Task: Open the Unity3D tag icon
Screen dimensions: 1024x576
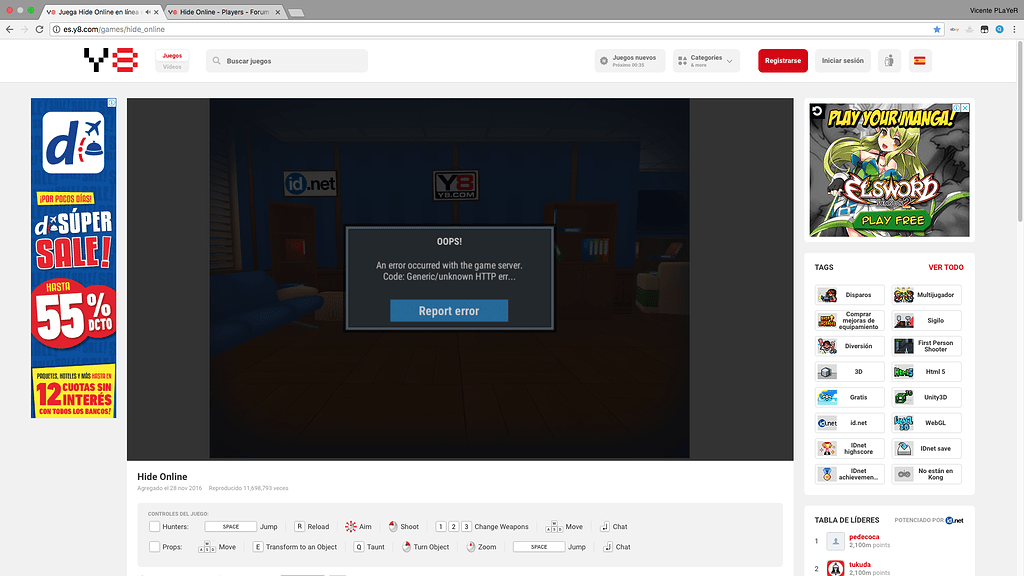Action: click(903, 397)
